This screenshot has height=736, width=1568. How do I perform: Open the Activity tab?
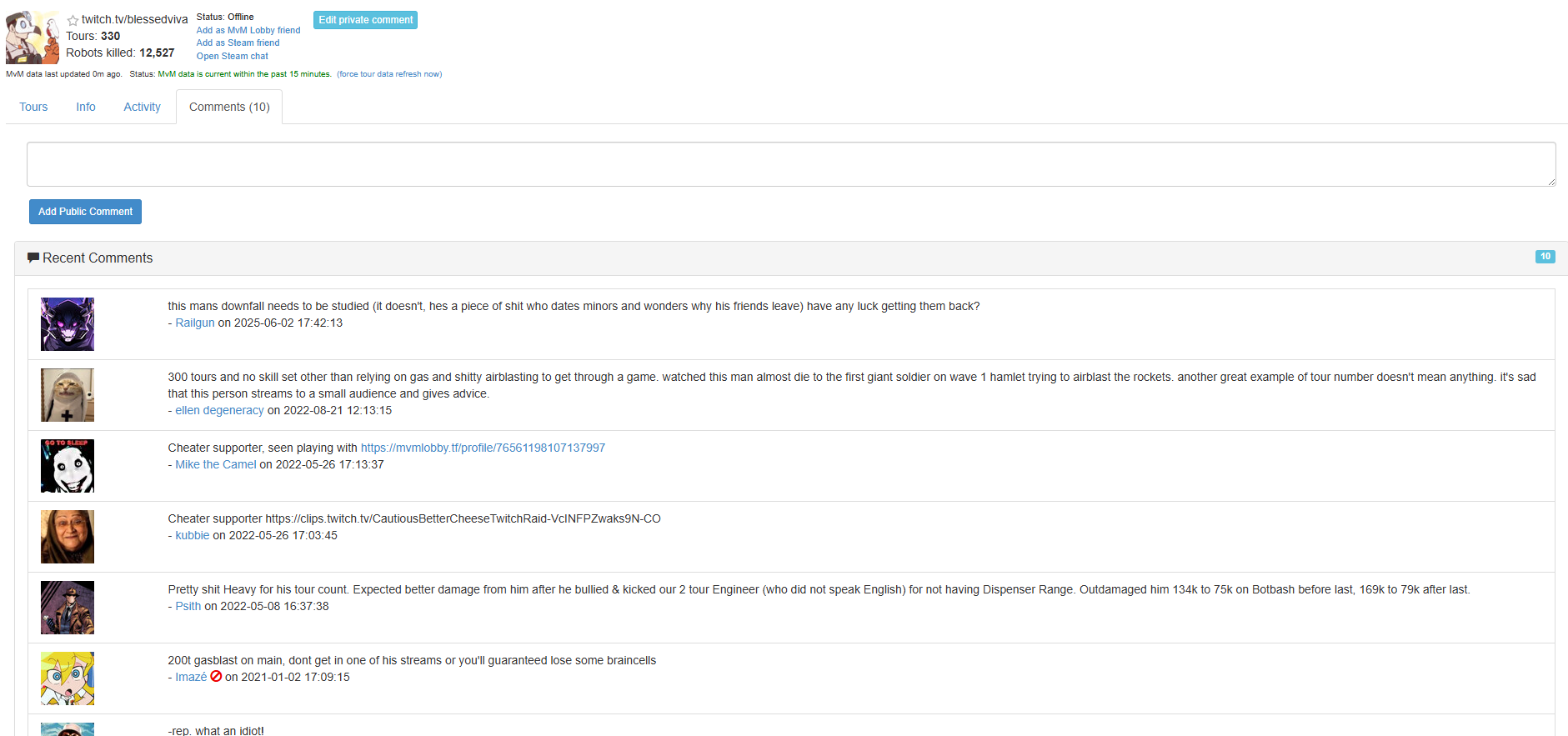[142, 107]
